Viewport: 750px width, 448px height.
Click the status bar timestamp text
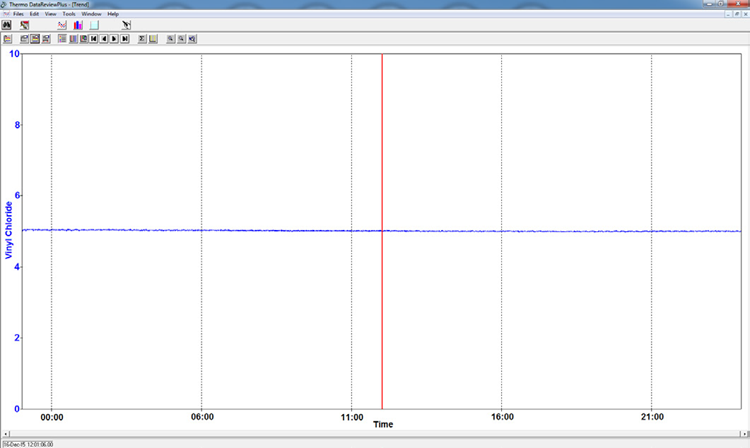(x=28, y=444)
